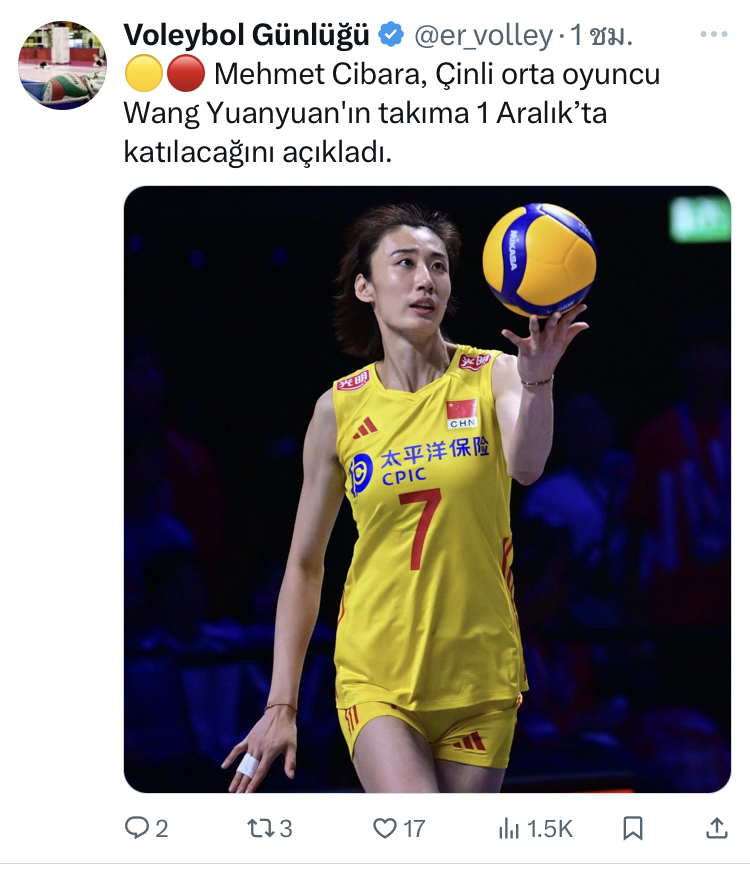Click the repost arrows icon
Image resolution: width=750 pixels, height=872 pixels.
click(261, 828)
